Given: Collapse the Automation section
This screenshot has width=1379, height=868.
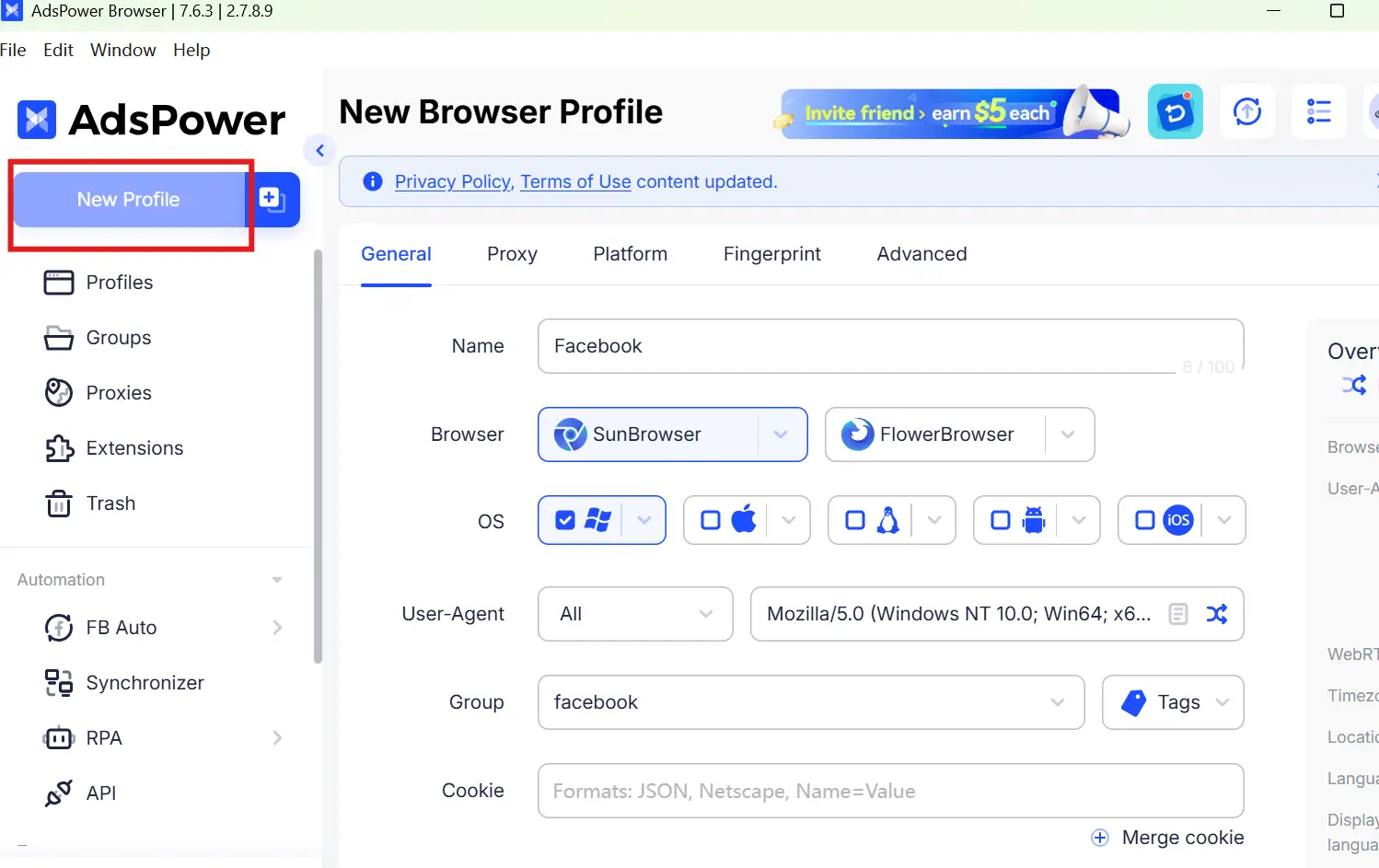Looking at the screenshot, I should tap(277, 580).
